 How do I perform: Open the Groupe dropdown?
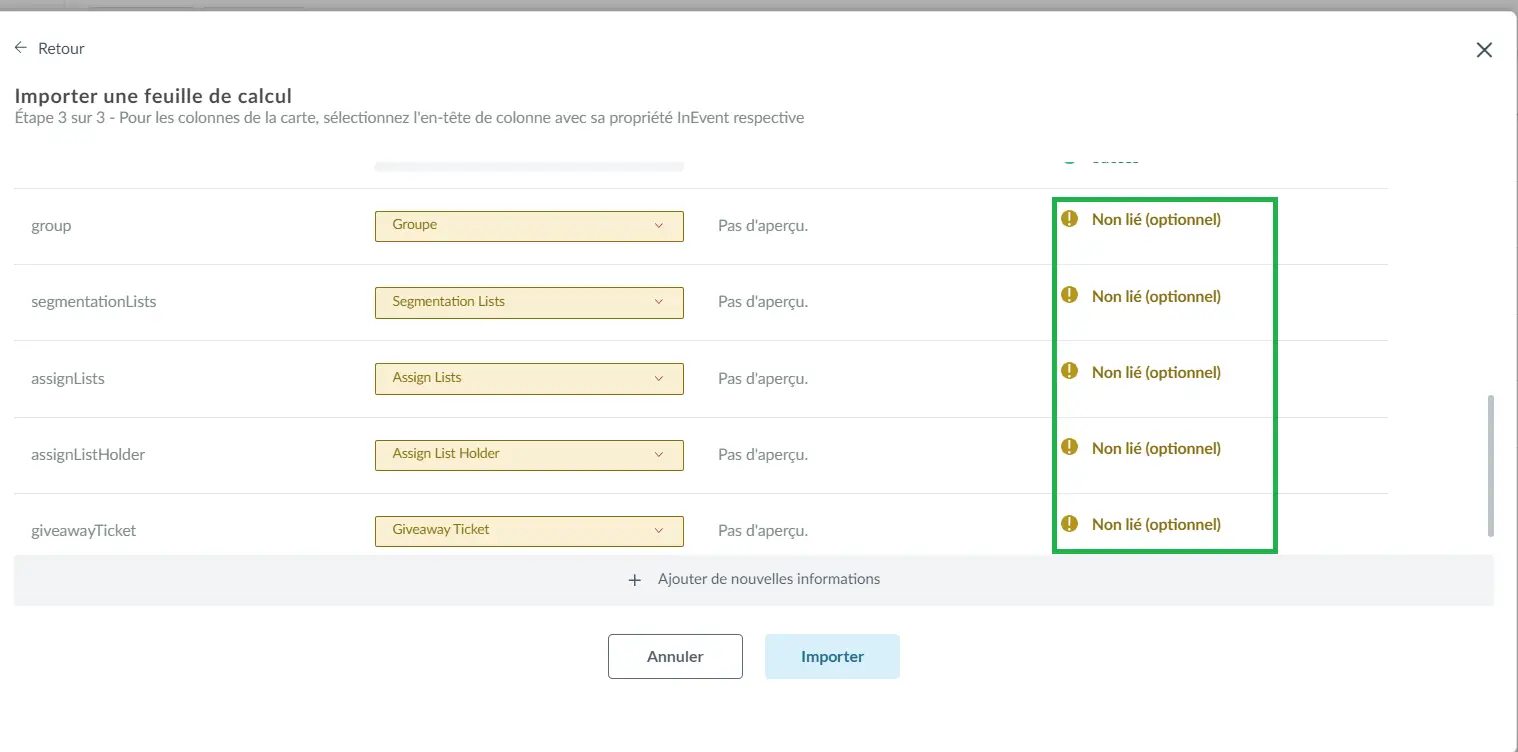click(529, 225)
